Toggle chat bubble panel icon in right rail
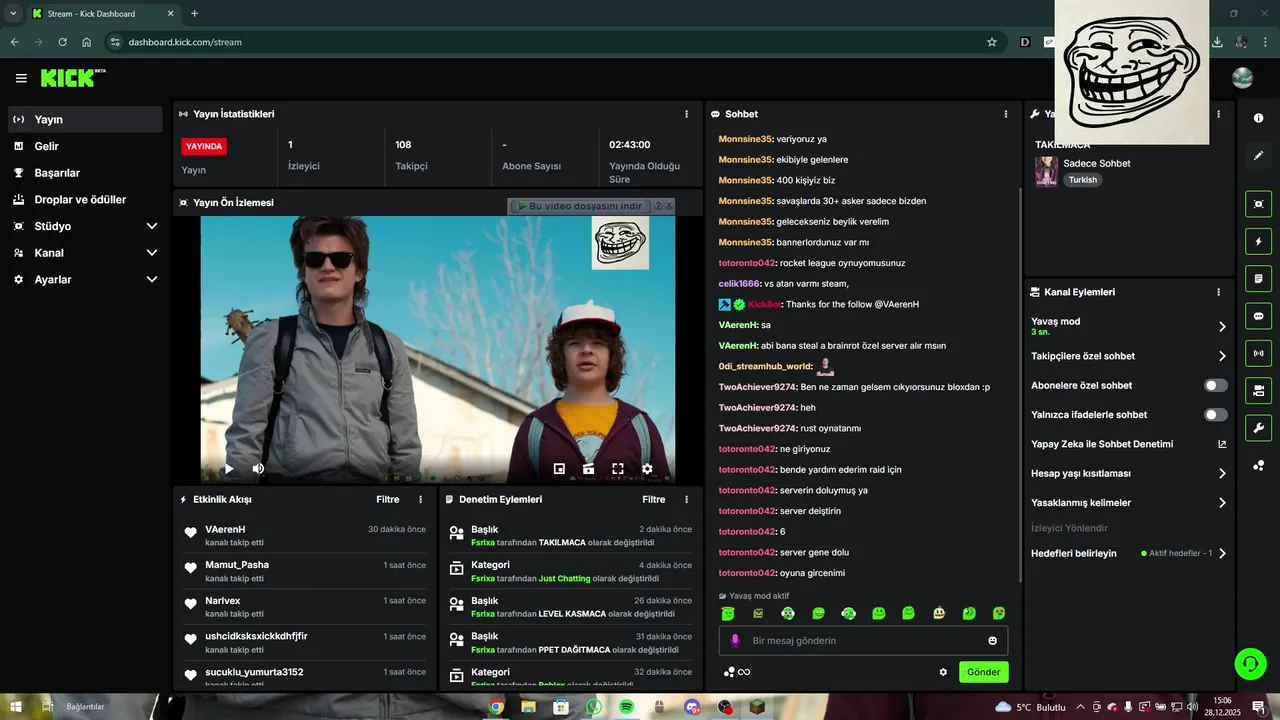 tap(1258, 316)
